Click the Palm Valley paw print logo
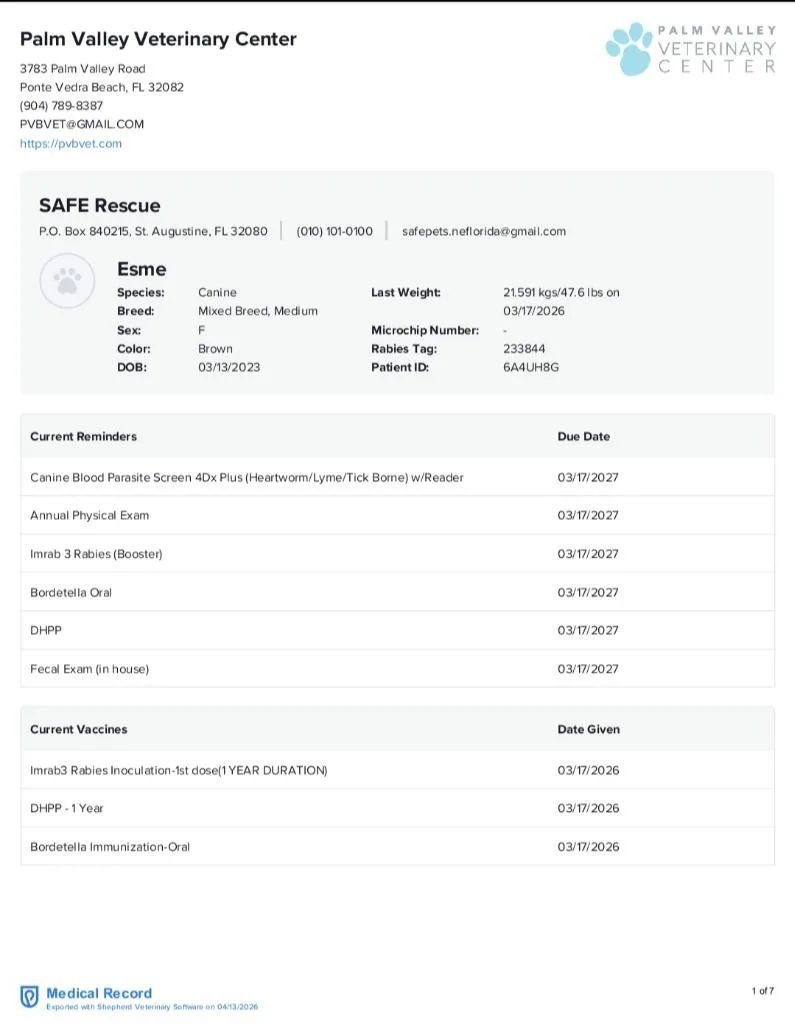The image size is (795, 1024). click(x=628, y=50)
